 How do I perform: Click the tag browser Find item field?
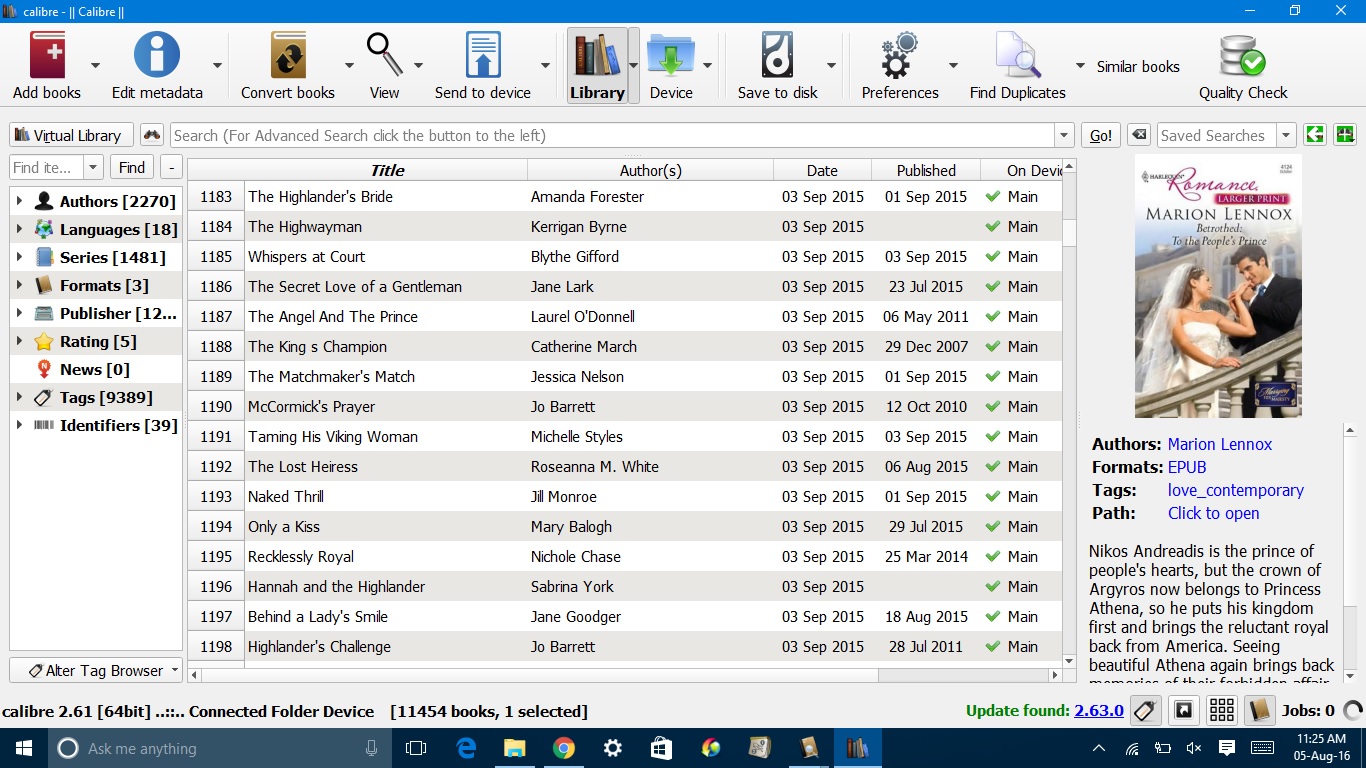(x=47, y=167)
